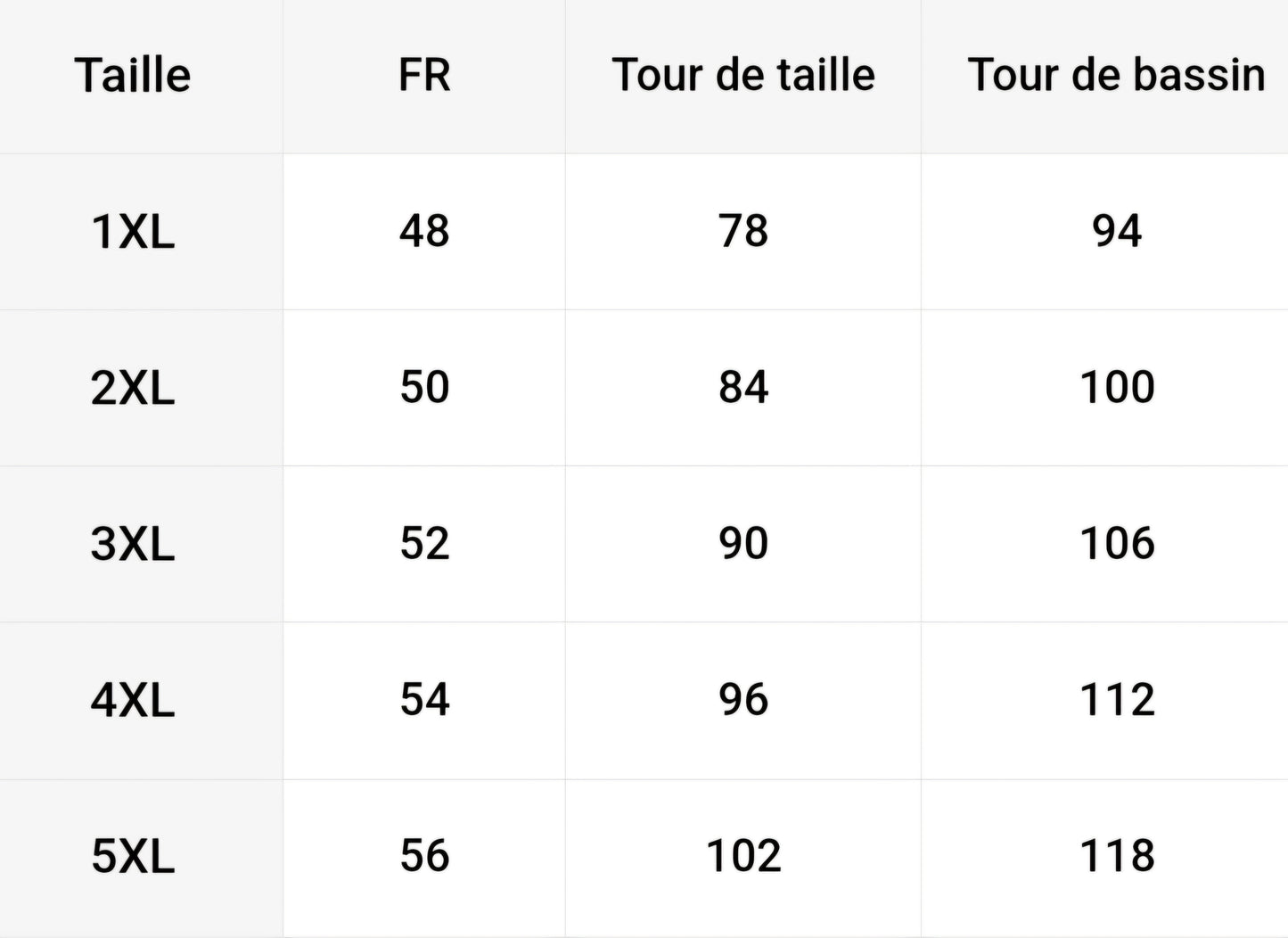Select the Tour de bassin header
The image size is (1288, 938).
coord(1116,75)
